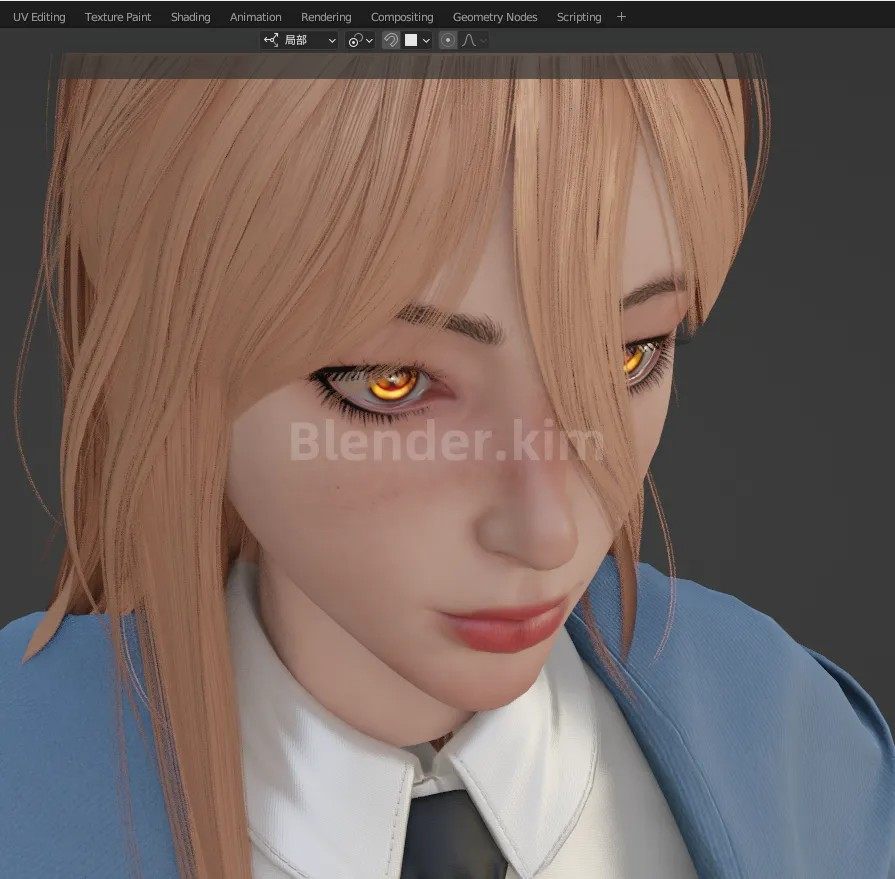Click the snap increment square icon

pos(410,41)
